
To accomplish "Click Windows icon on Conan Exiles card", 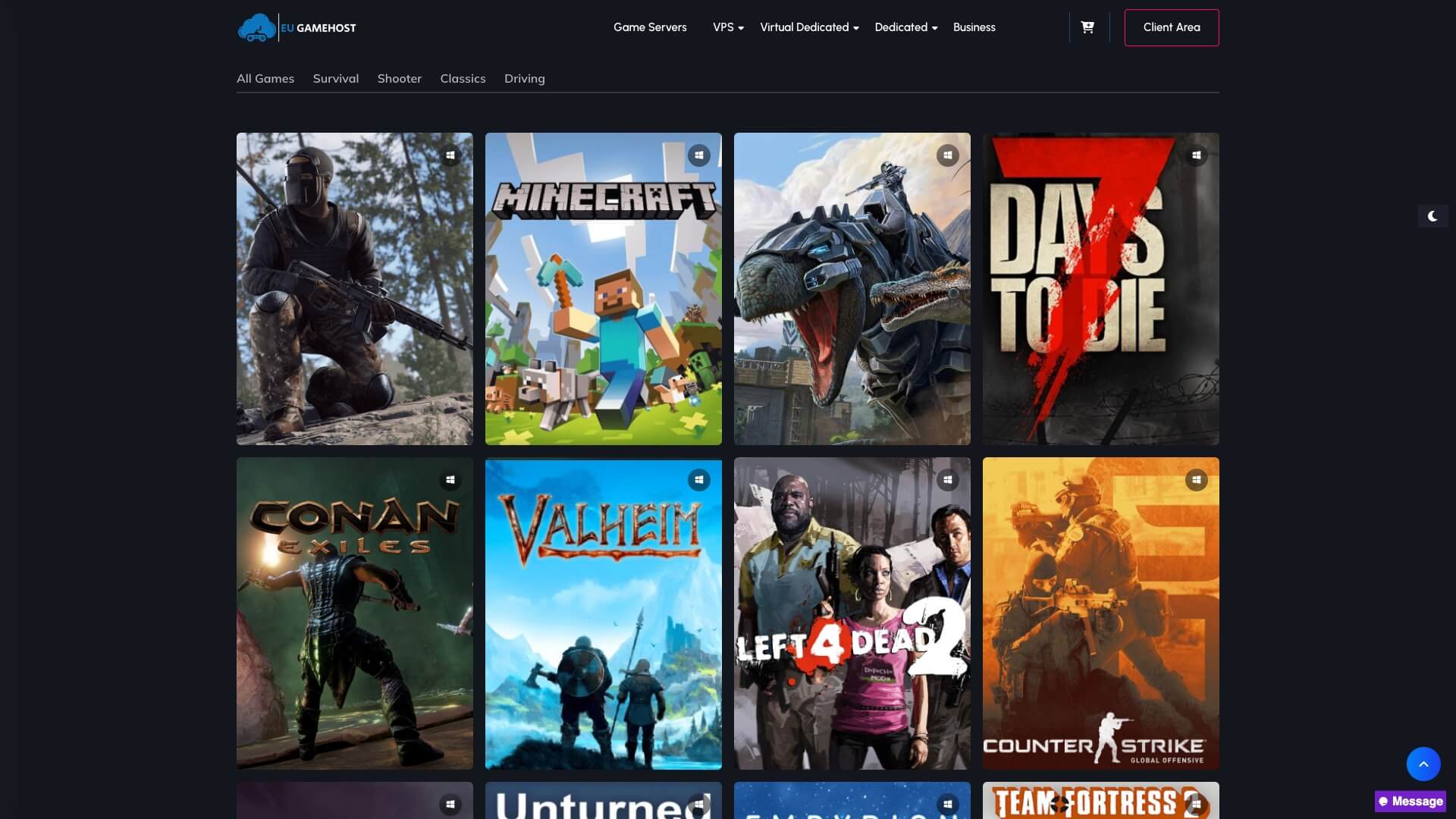I will [x=450, y=480].
